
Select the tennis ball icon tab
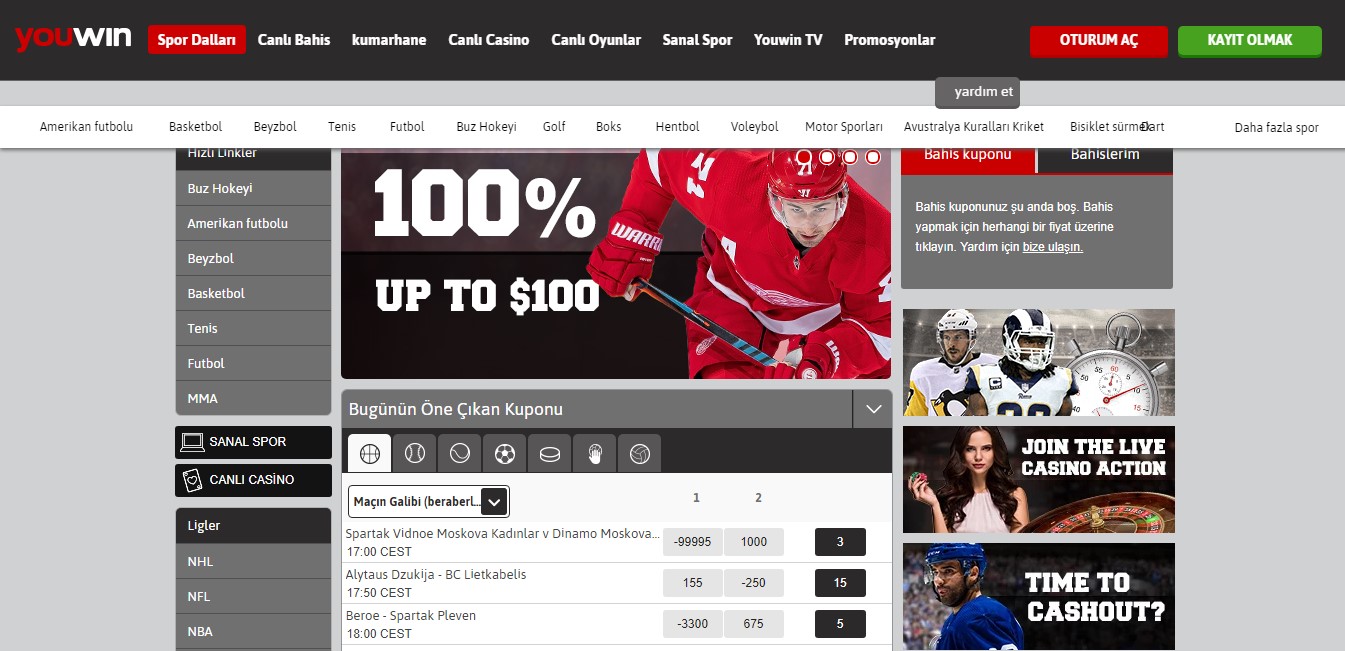pos(460,454)
